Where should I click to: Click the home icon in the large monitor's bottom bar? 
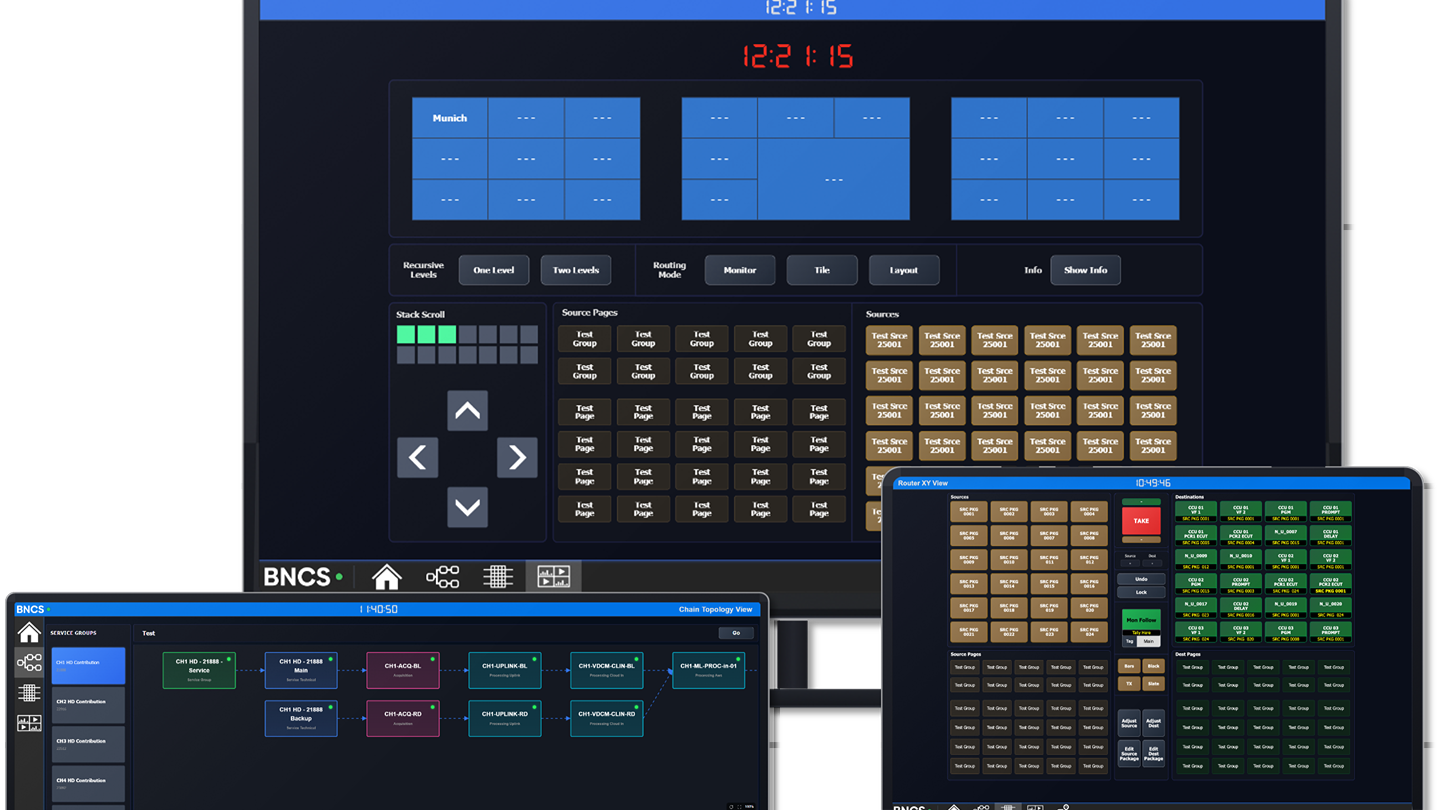(x=387, y=577)
